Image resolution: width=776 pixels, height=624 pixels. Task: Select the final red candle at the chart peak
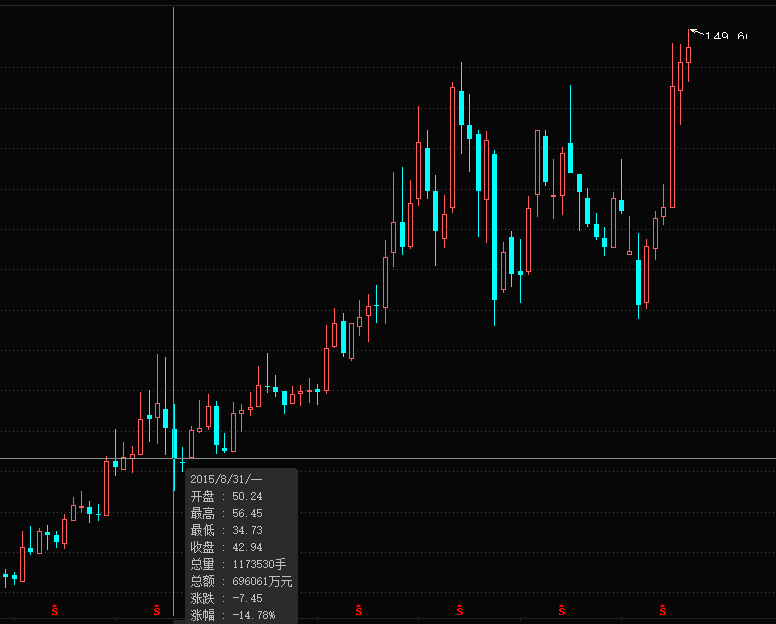[x=688, y=55]
